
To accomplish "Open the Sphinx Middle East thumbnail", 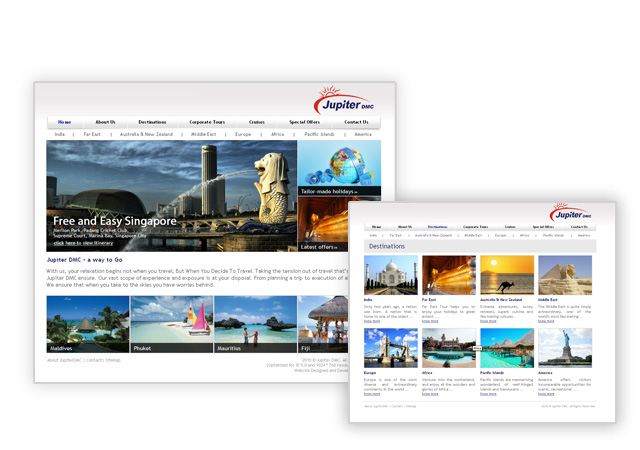I will pyautogui.click(x=565, y=275).
